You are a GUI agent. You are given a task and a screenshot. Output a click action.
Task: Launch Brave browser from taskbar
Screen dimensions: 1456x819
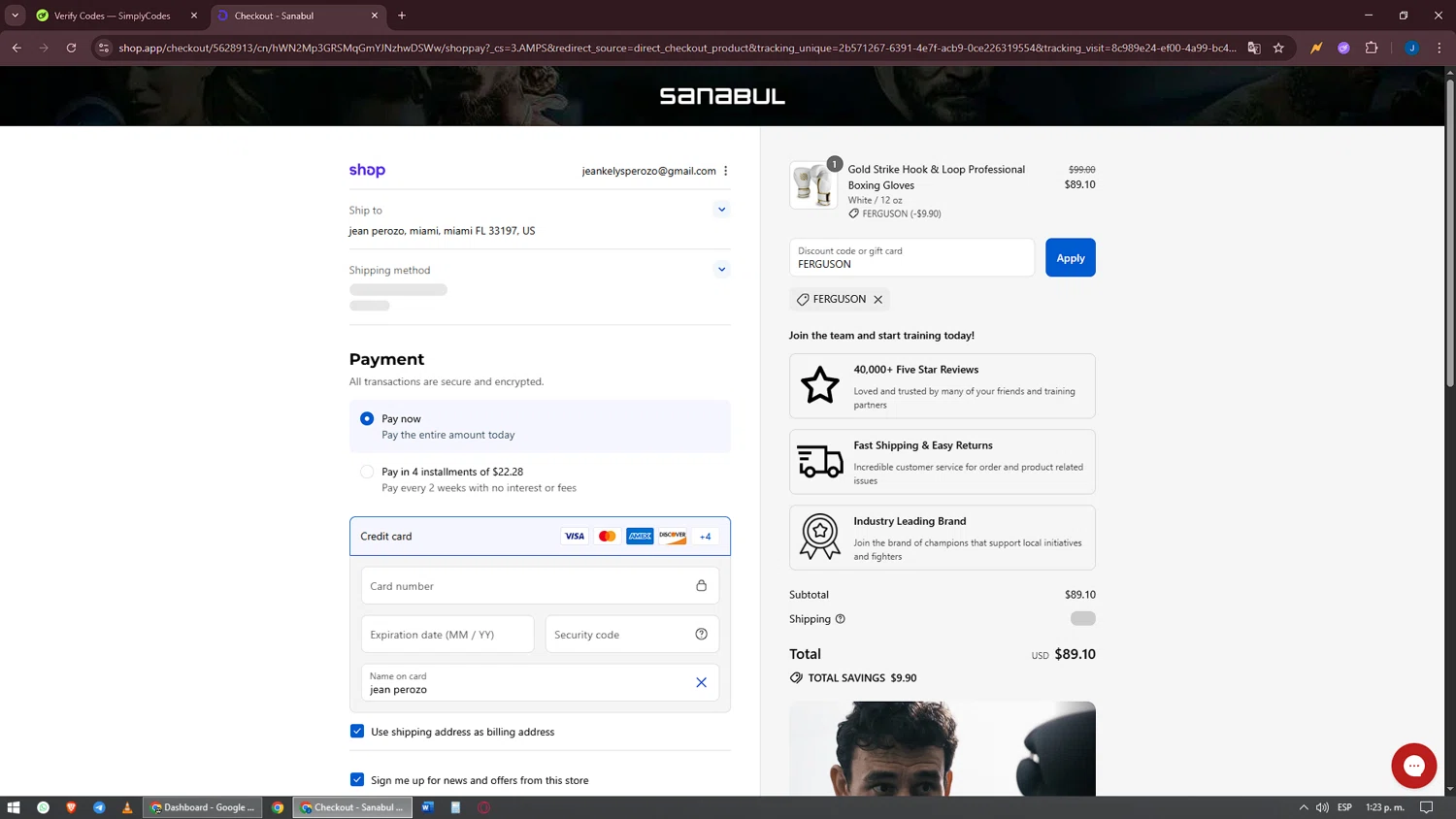[x=71, y=807]
